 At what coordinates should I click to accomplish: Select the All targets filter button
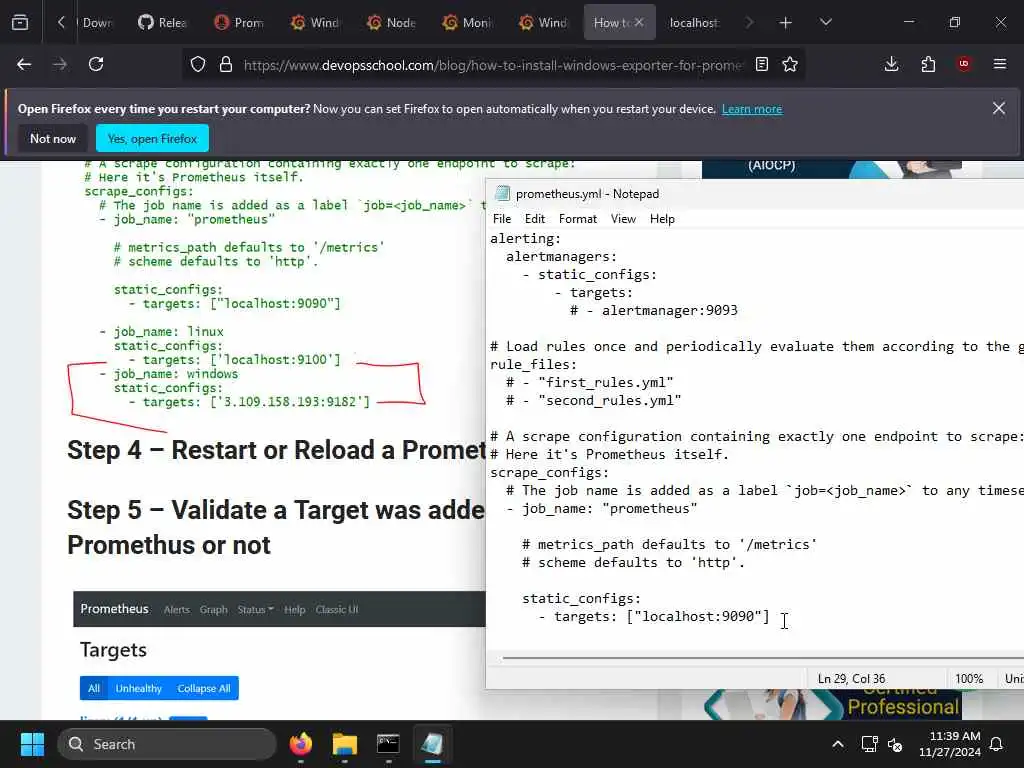[x=94, y=688]
